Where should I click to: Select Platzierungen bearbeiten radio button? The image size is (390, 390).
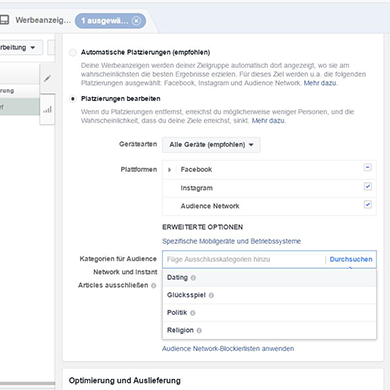[73, 99]
